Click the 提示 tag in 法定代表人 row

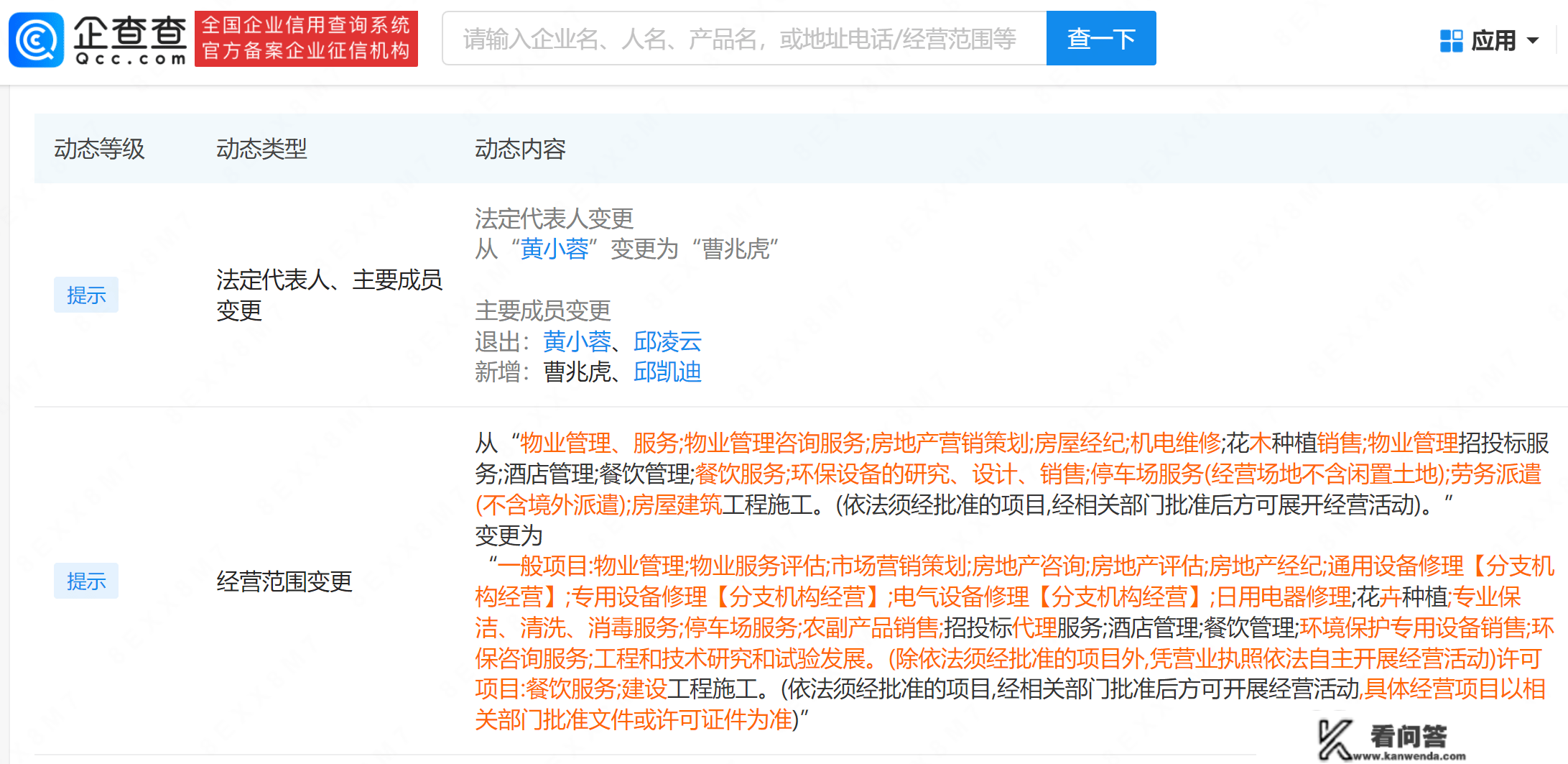click(x=86, y=295)
